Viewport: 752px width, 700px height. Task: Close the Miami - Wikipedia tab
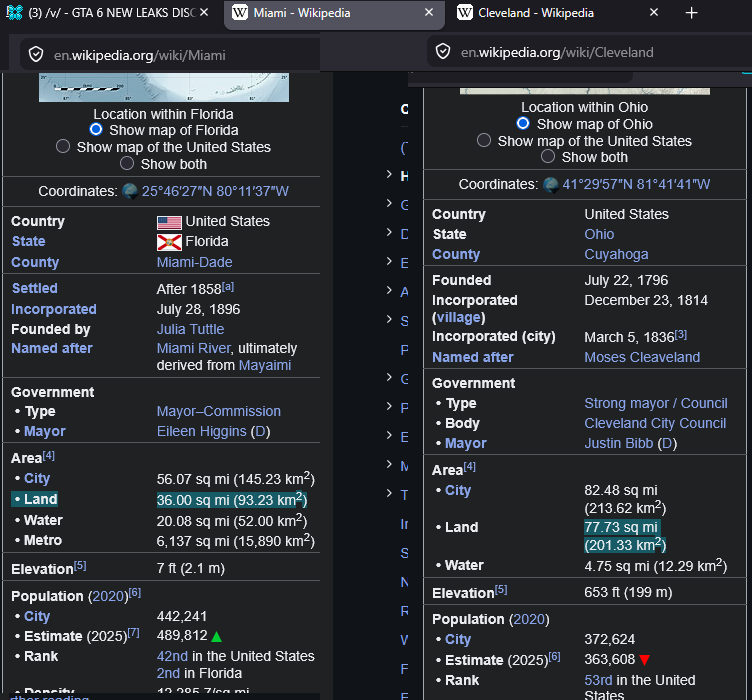[x=429, y=12]
